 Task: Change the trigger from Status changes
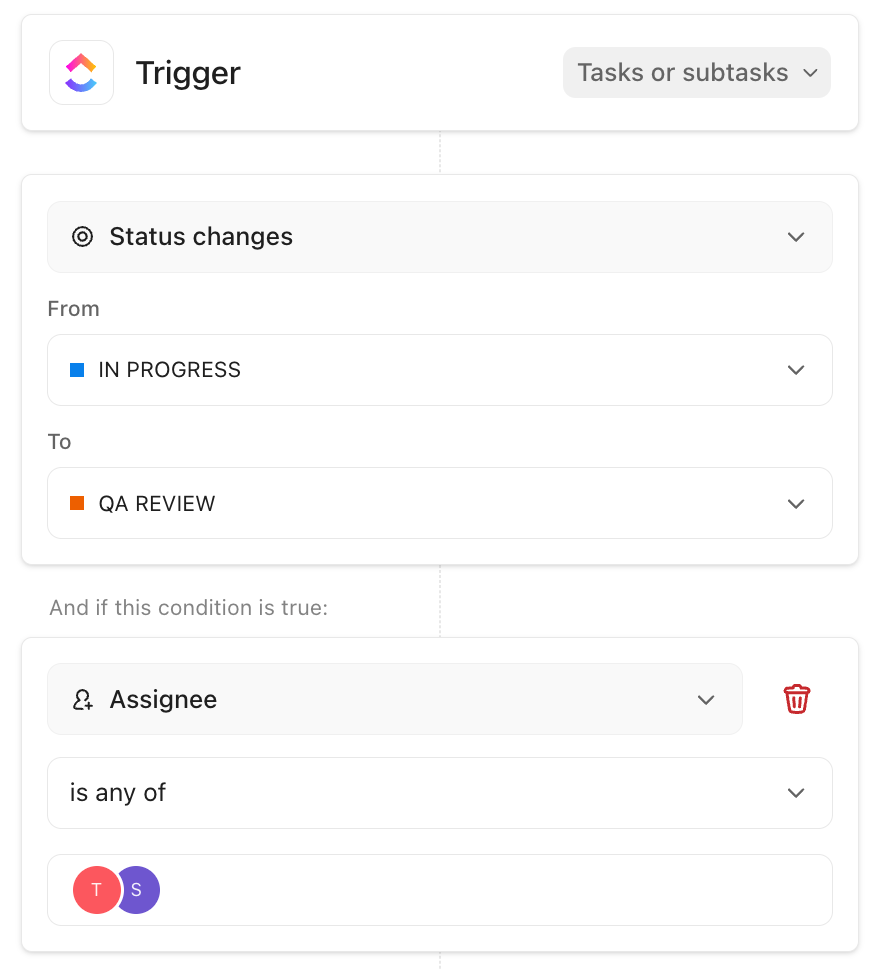(x=440, y=237)
